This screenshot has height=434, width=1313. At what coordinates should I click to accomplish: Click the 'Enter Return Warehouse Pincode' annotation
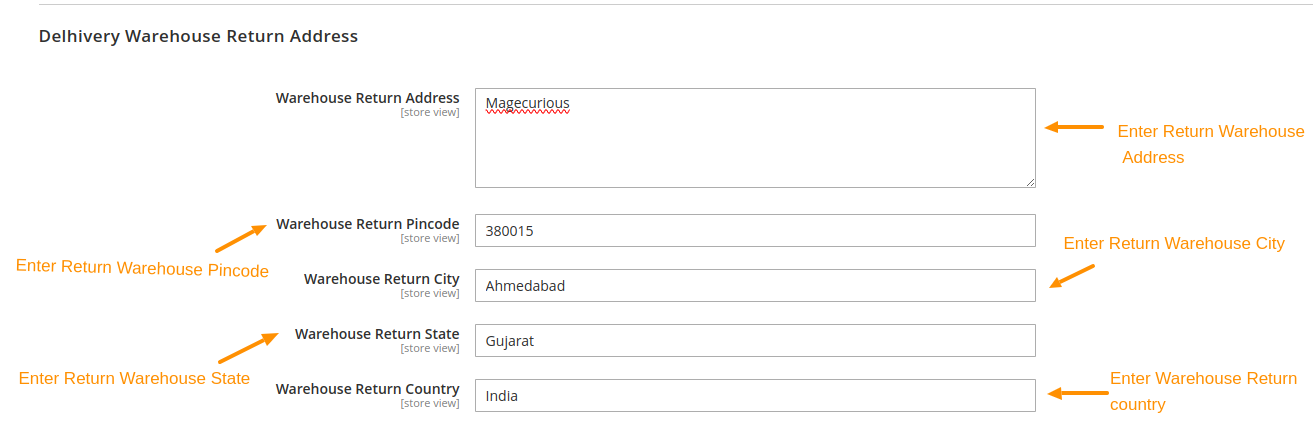click(142, 269)
